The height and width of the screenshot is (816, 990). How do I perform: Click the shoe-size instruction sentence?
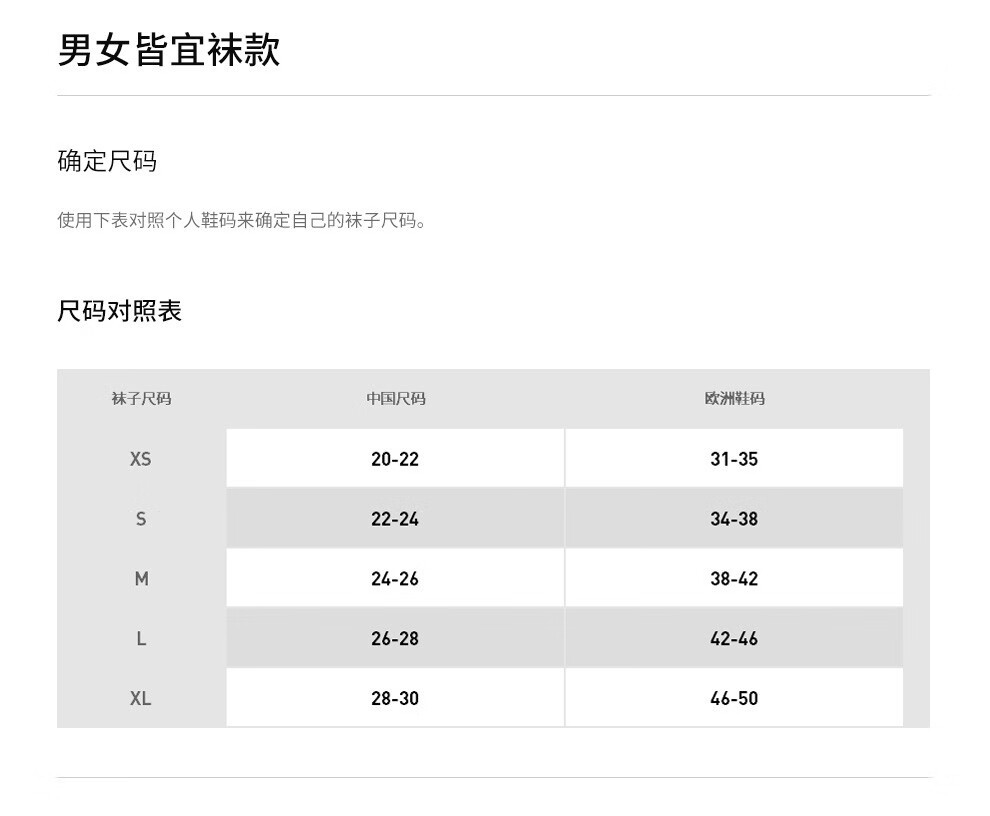coord(242,220)
